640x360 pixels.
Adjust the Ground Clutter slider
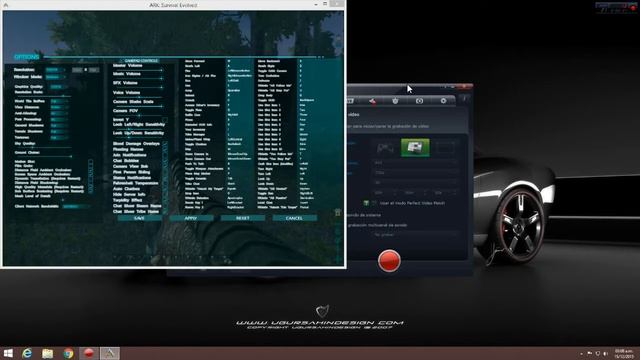point(44,156)
